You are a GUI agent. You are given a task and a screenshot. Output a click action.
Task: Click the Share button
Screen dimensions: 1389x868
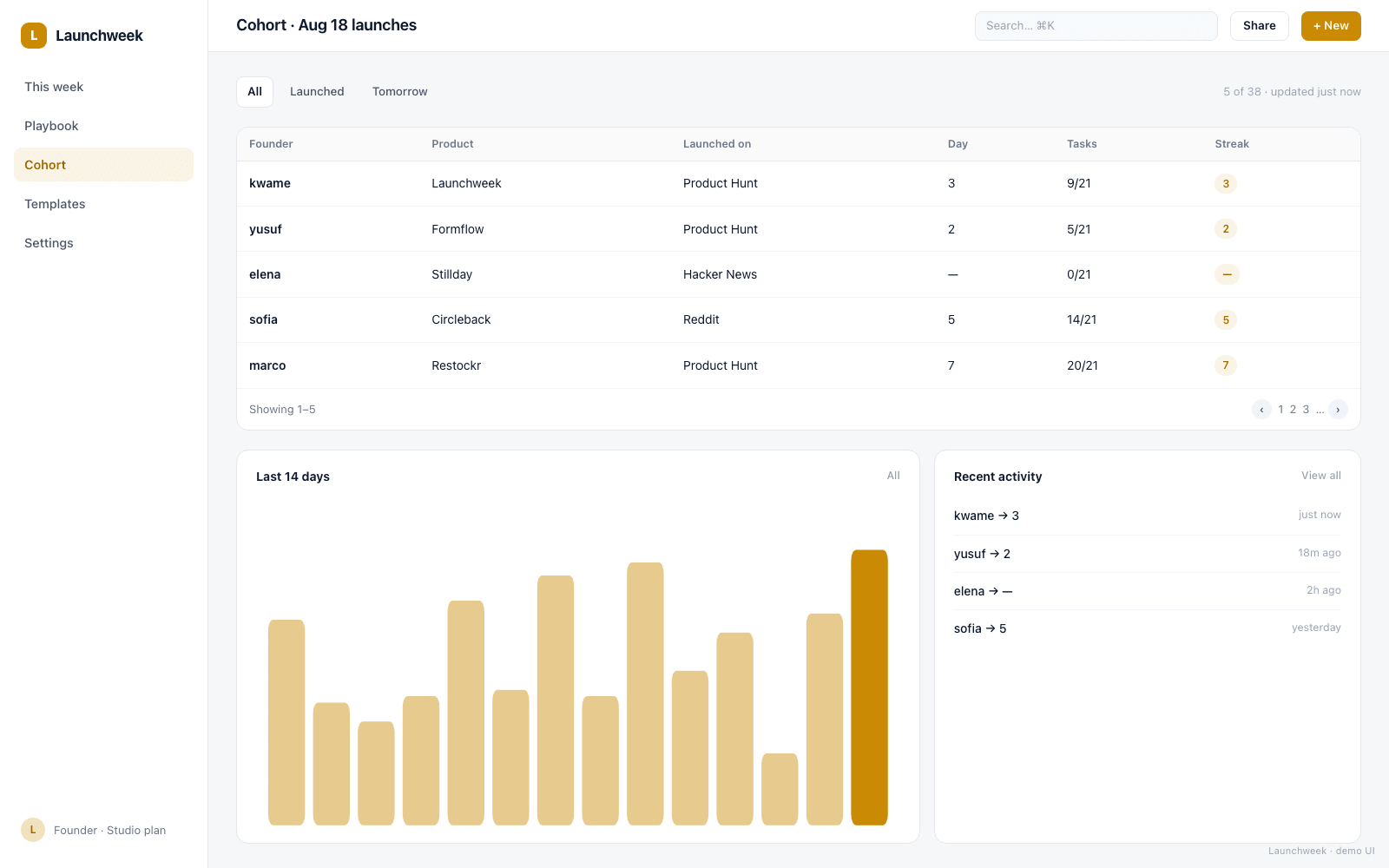coord(1260,26)
